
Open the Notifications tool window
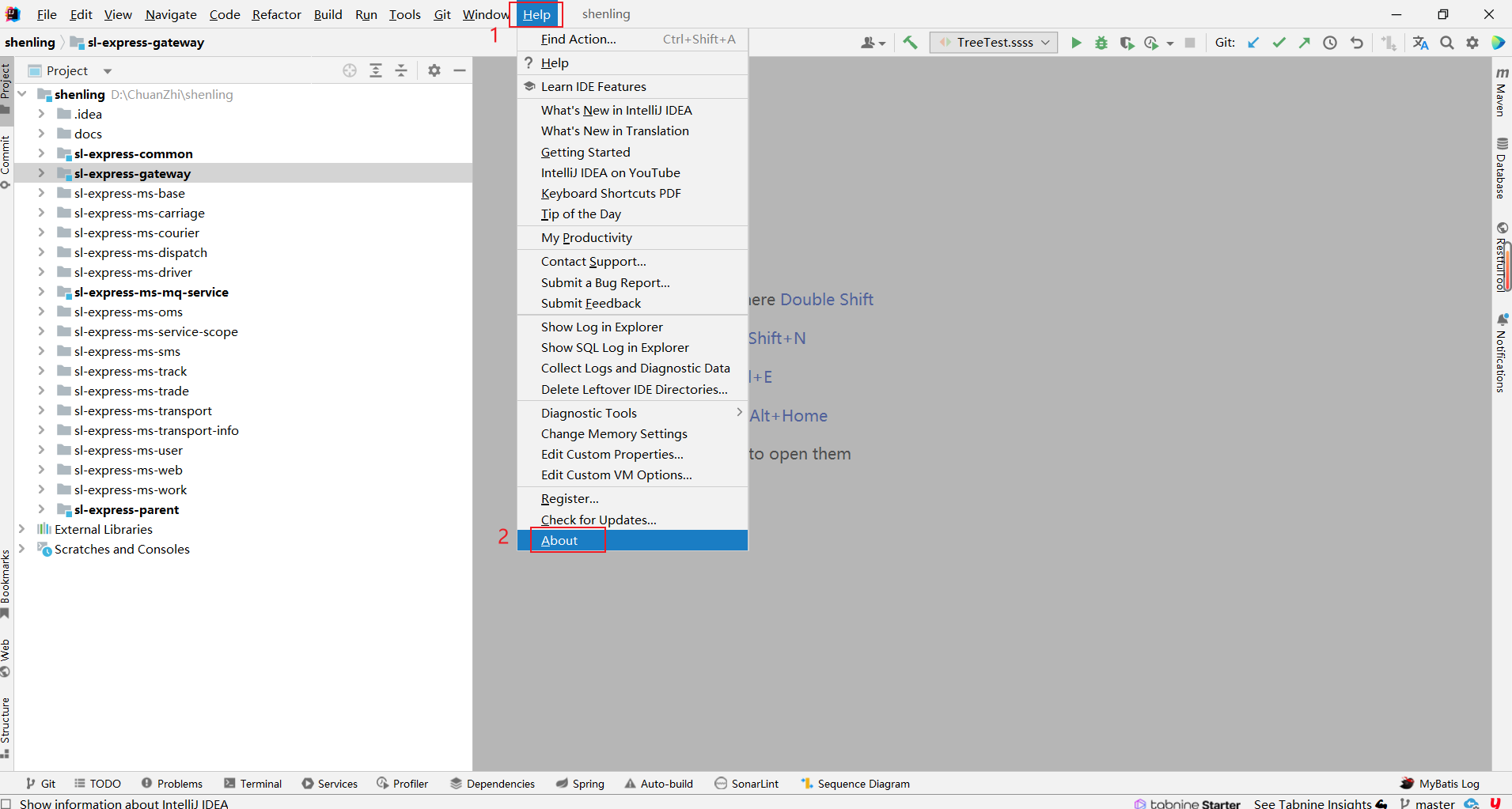(1501, 353)
